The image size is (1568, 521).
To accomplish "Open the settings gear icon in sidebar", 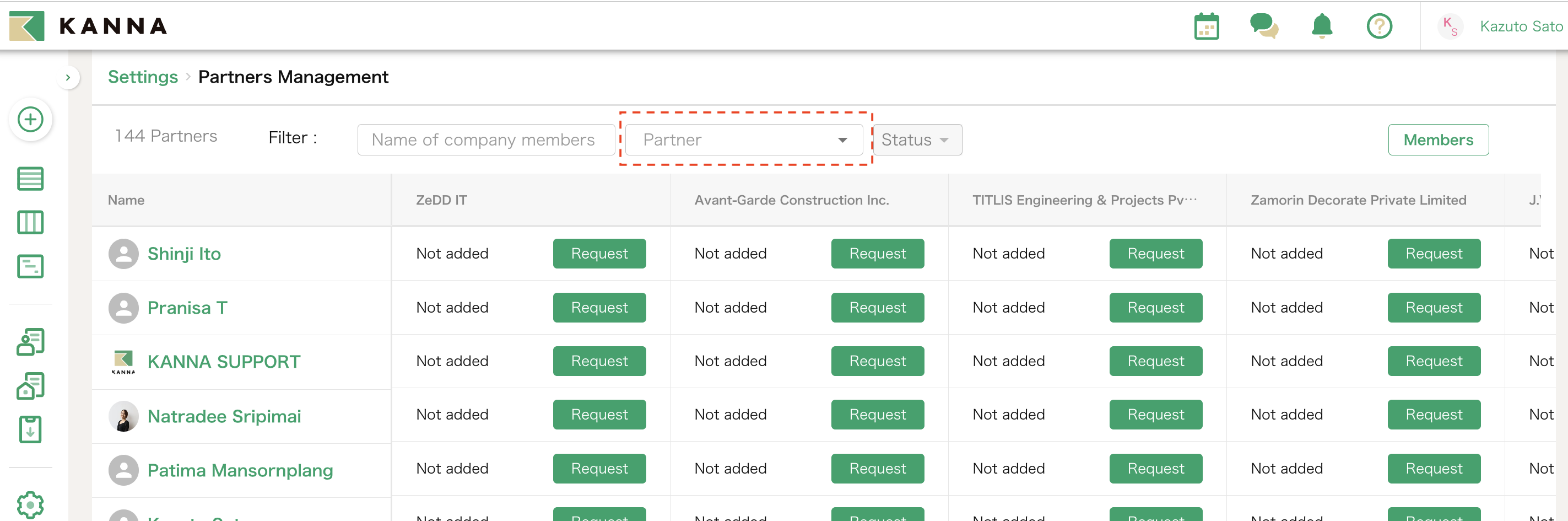I will click(x=30, y=504).
